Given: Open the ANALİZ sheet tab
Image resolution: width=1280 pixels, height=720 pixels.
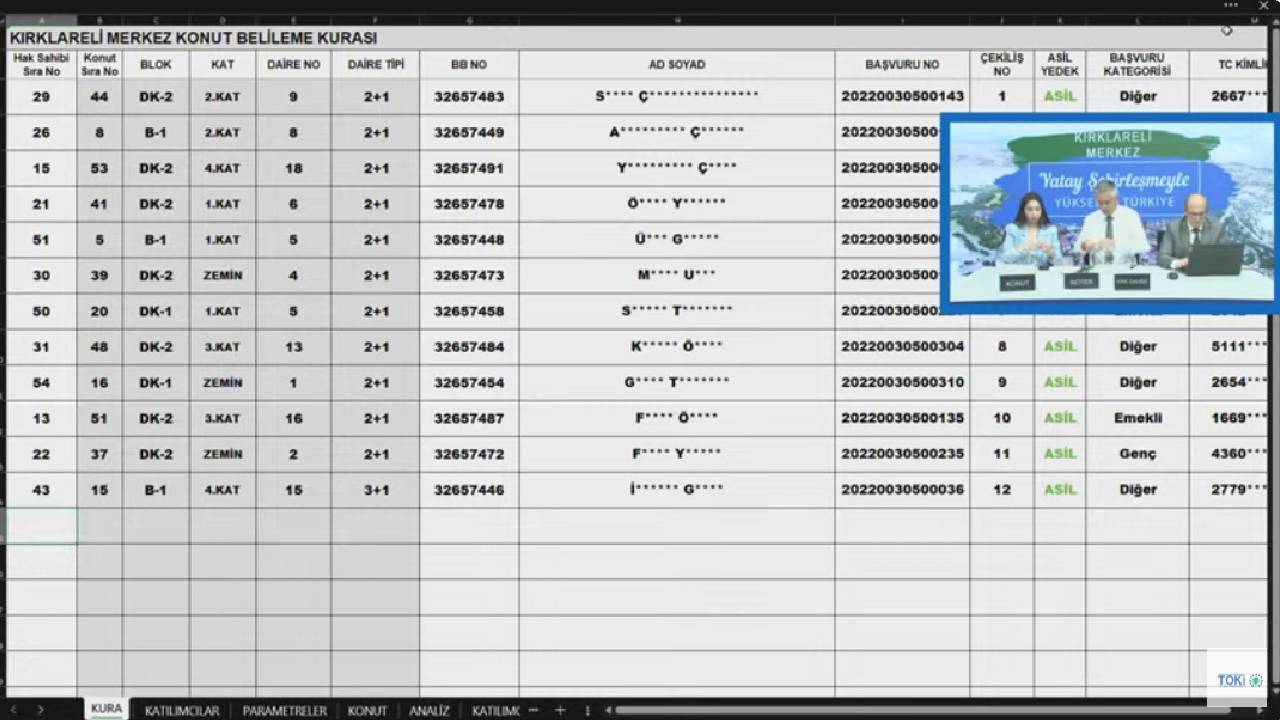Looking at the screenshot, I should click(x=429, y=711).
